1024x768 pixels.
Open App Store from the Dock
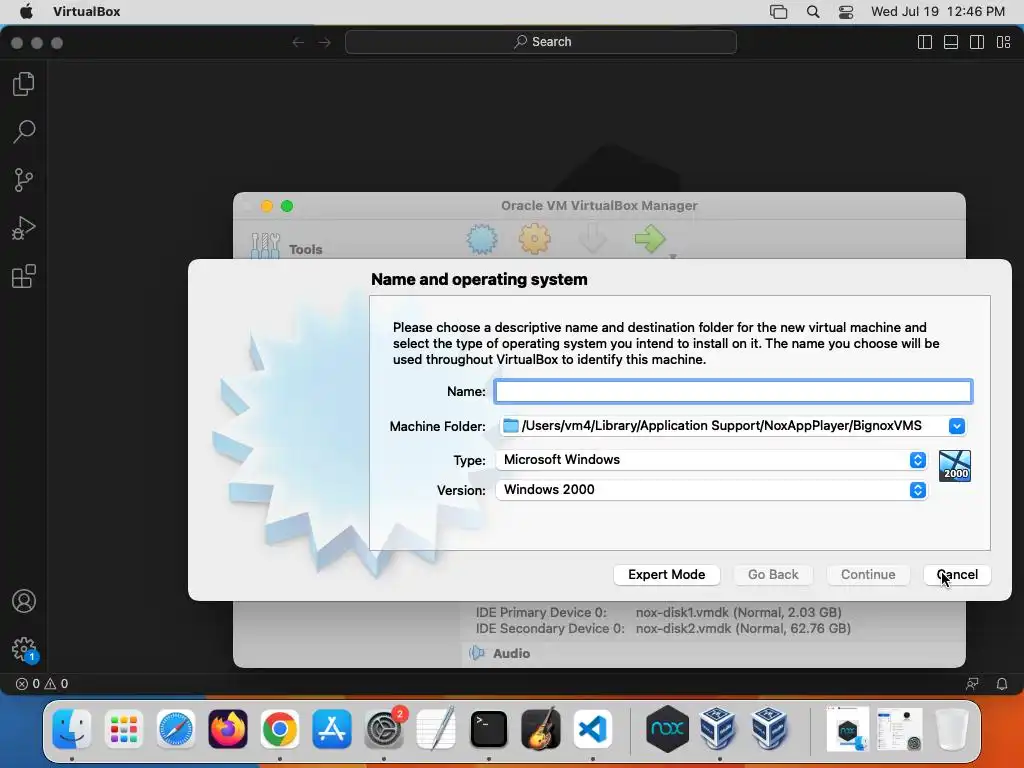(332, 729)
